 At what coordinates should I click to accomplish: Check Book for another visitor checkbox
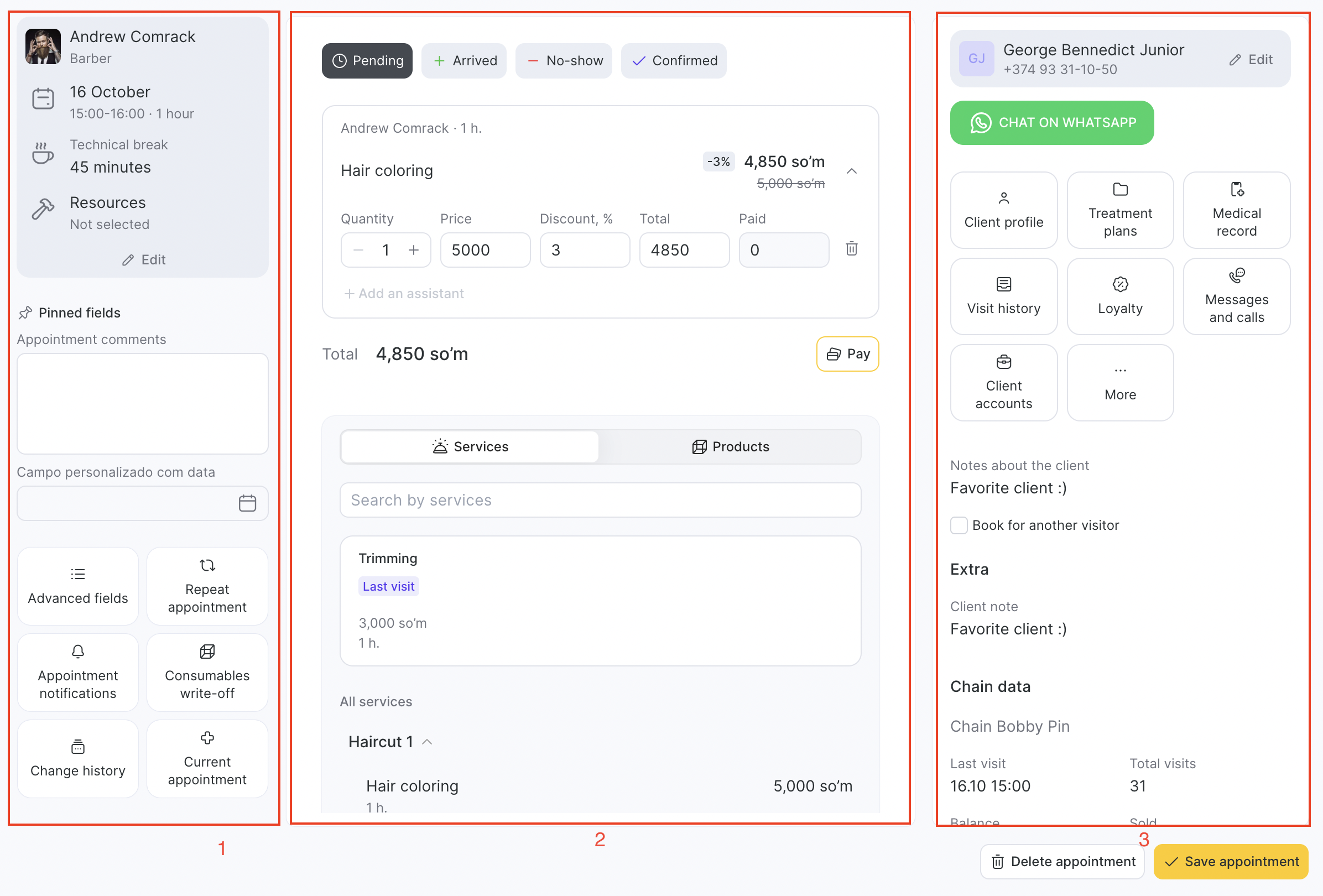(959, 525)
